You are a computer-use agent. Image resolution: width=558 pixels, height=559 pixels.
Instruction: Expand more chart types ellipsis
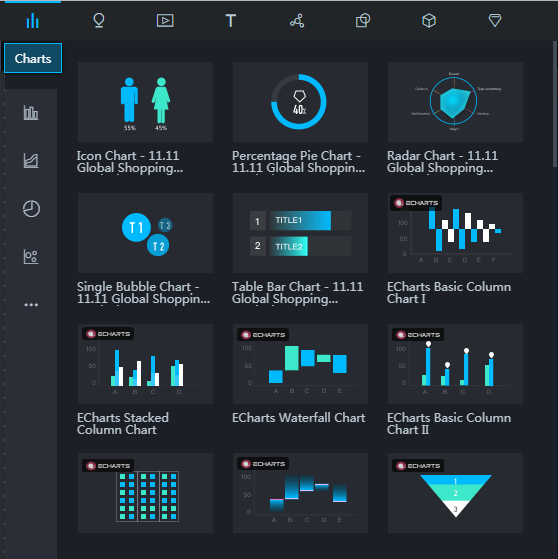pos(31,305)
